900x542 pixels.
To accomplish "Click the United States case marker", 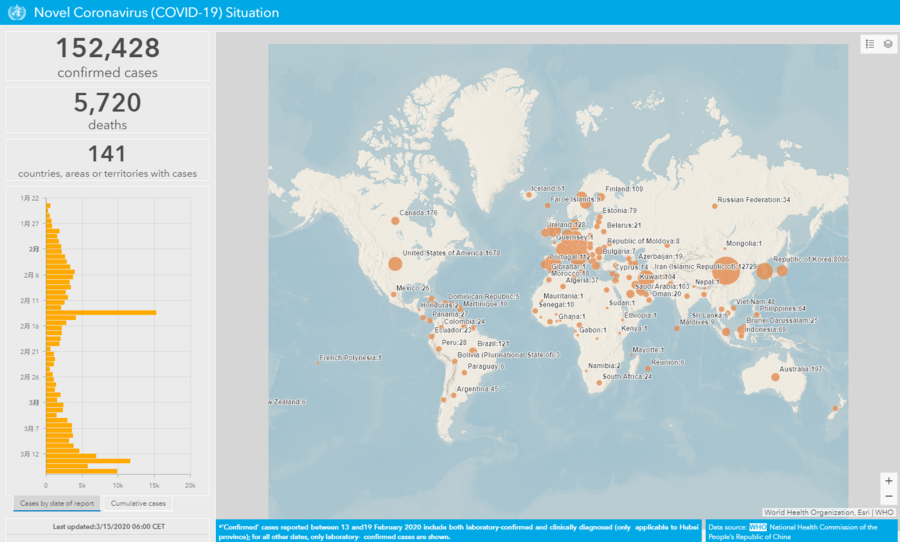I will (394, 264).
